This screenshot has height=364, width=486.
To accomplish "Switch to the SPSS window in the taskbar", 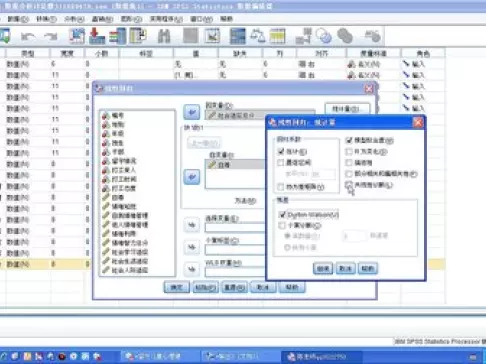I will pyautogui.click(x=321, y=357).
